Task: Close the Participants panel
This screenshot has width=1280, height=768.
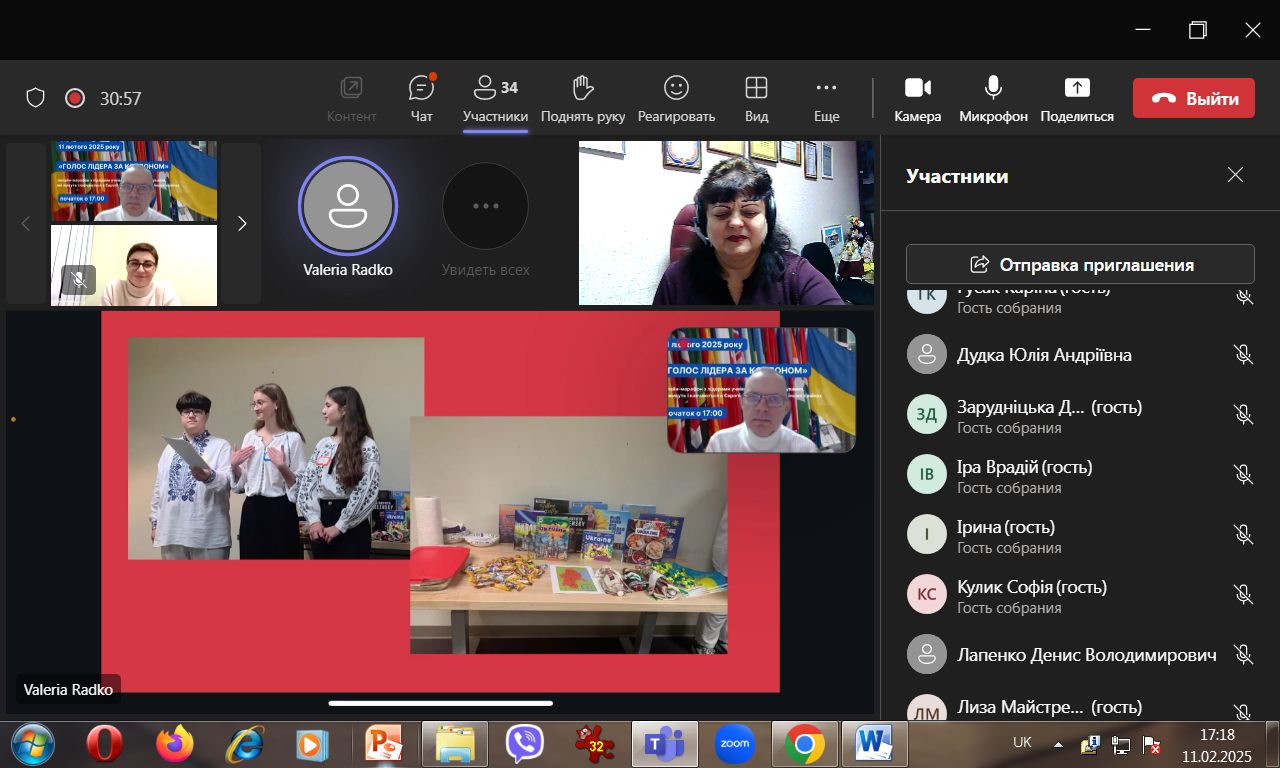Action: click(x=1235, y=175)
